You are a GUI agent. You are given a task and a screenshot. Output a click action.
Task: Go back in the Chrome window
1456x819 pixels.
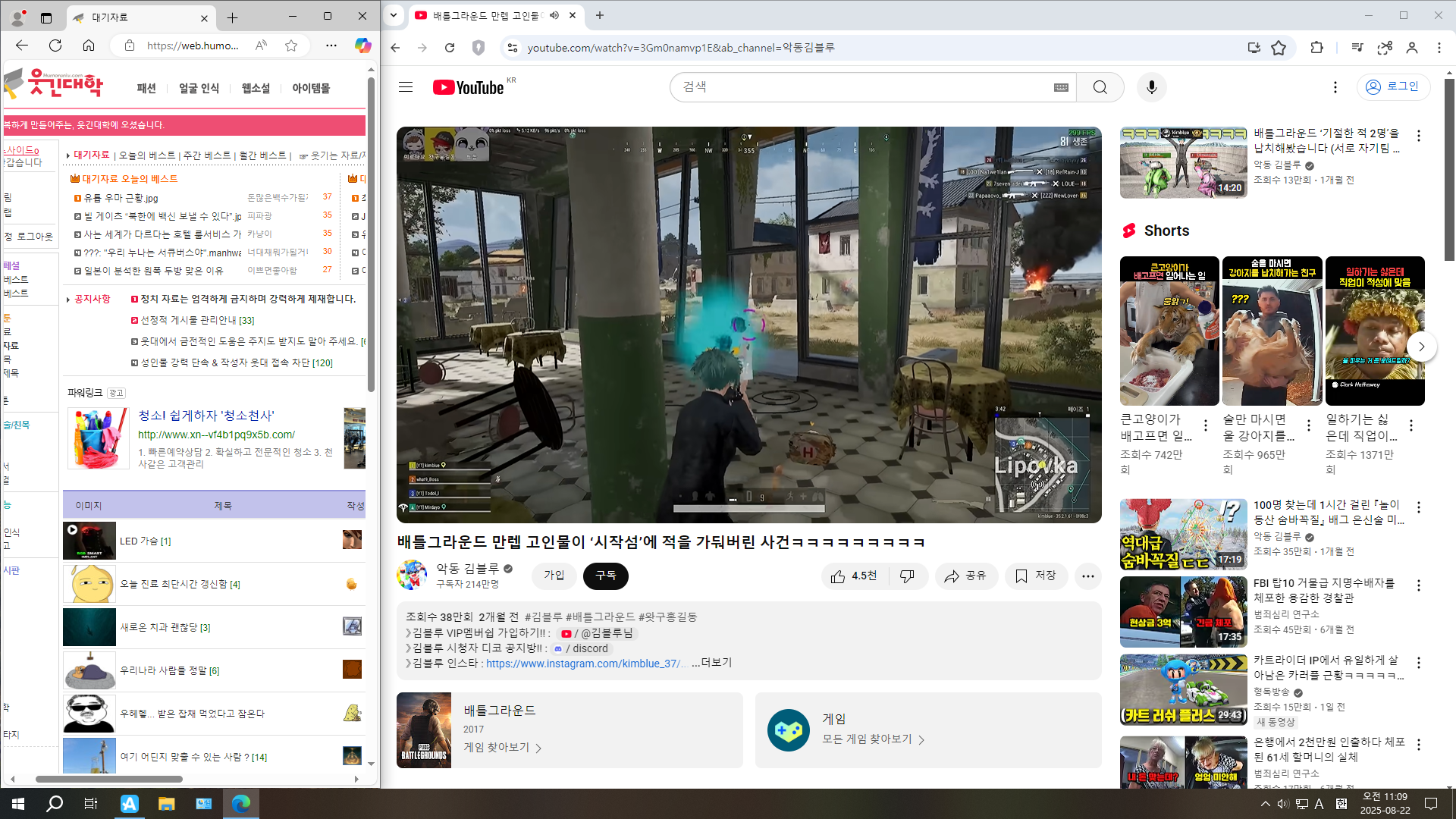coord(395,48)
